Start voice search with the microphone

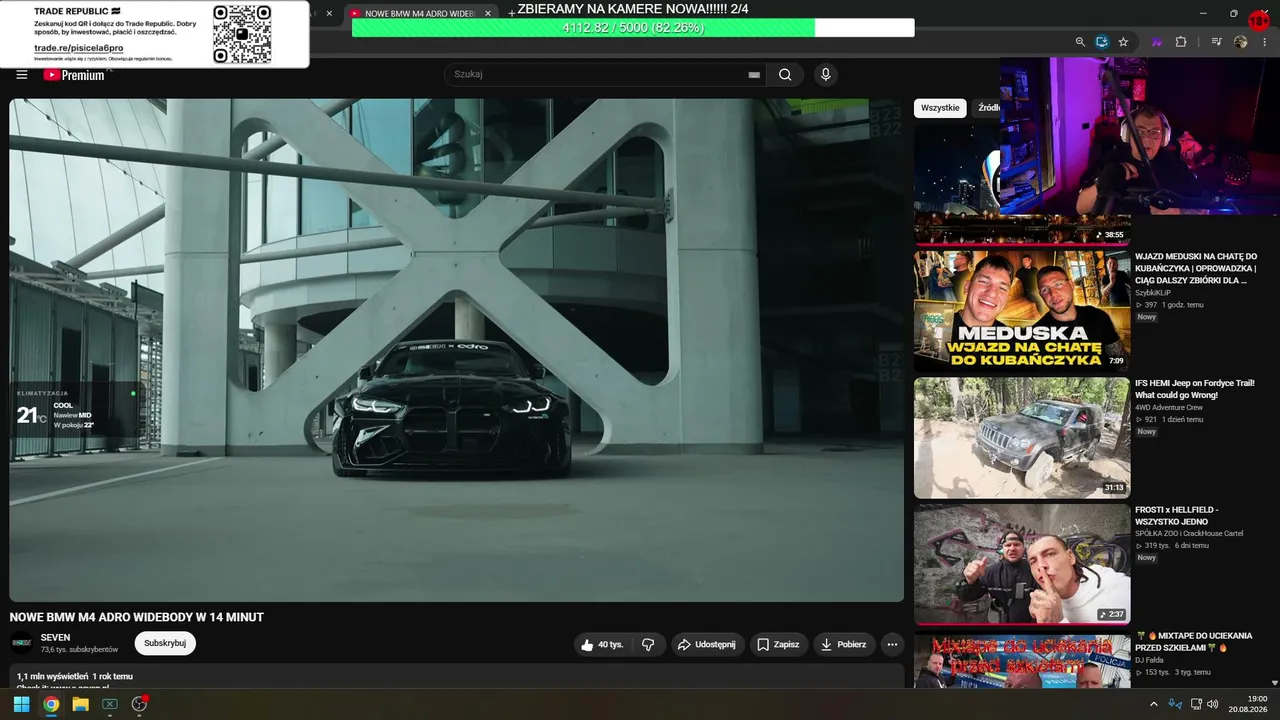[x=825, y=74]
